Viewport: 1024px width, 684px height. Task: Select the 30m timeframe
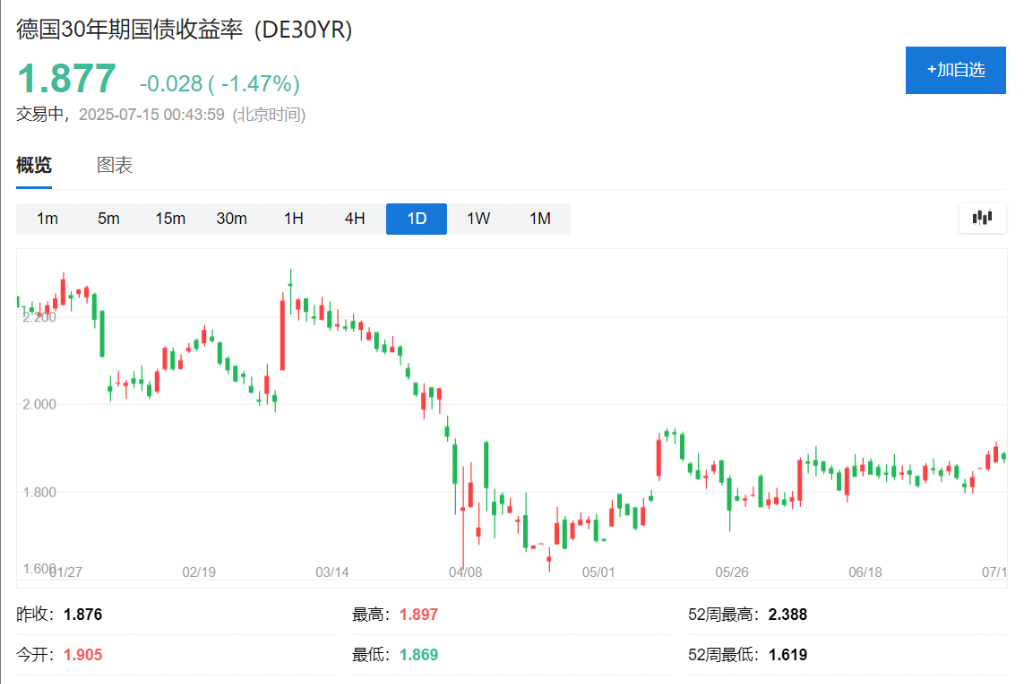point(231,218)
